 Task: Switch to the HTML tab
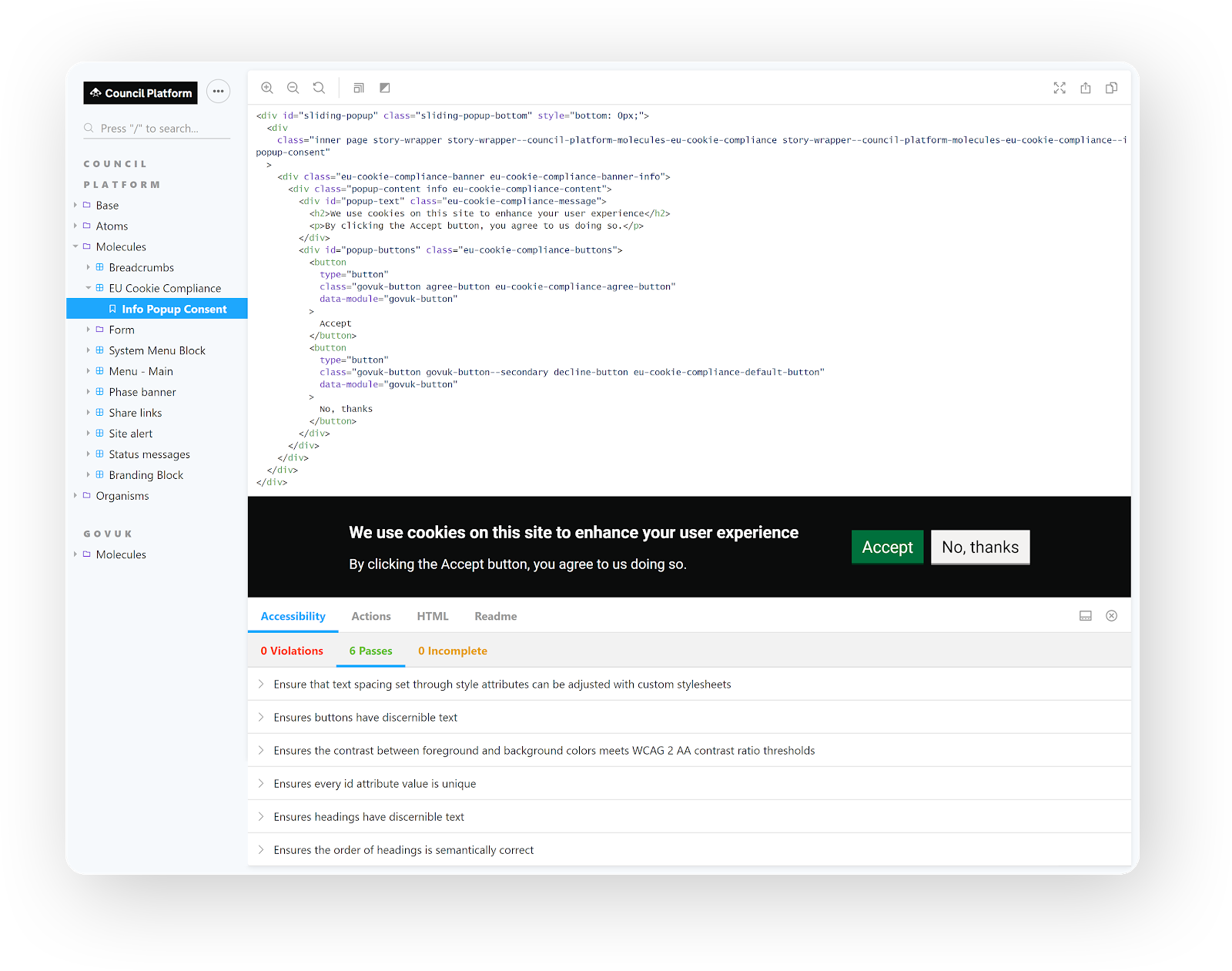click(433, 616)
